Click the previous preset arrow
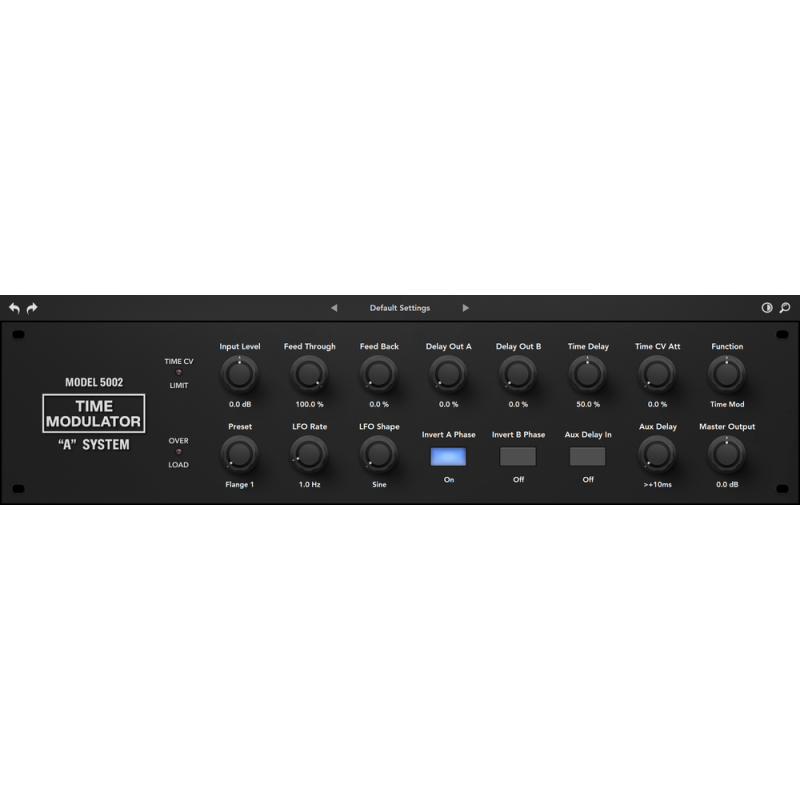800x800 pixels. pos(334,307)
